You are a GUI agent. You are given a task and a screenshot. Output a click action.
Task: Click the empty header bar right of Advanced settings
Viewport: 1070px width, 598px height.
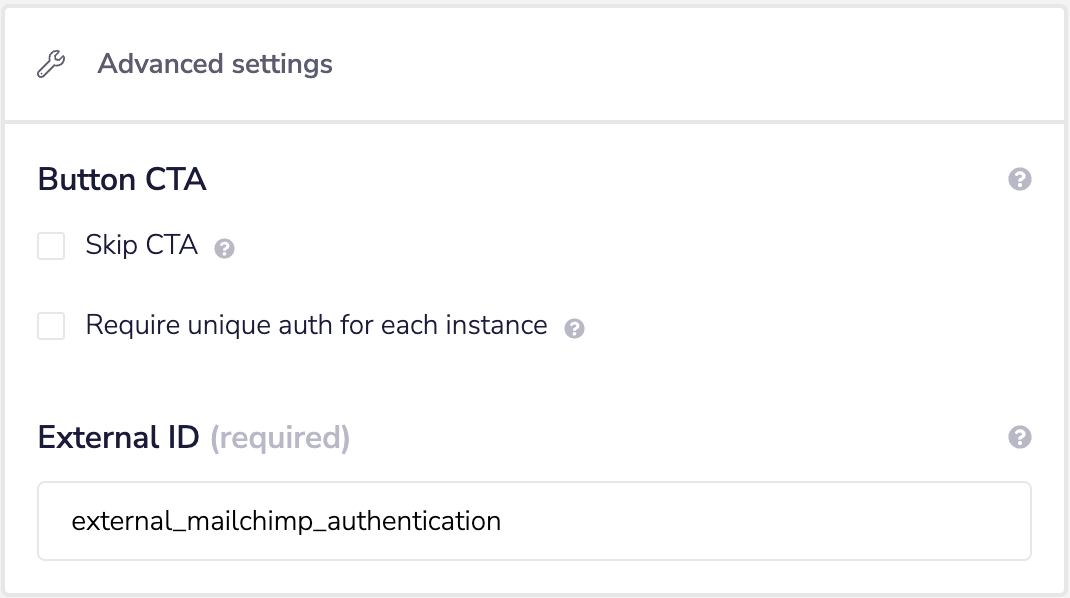click(700, 65)
